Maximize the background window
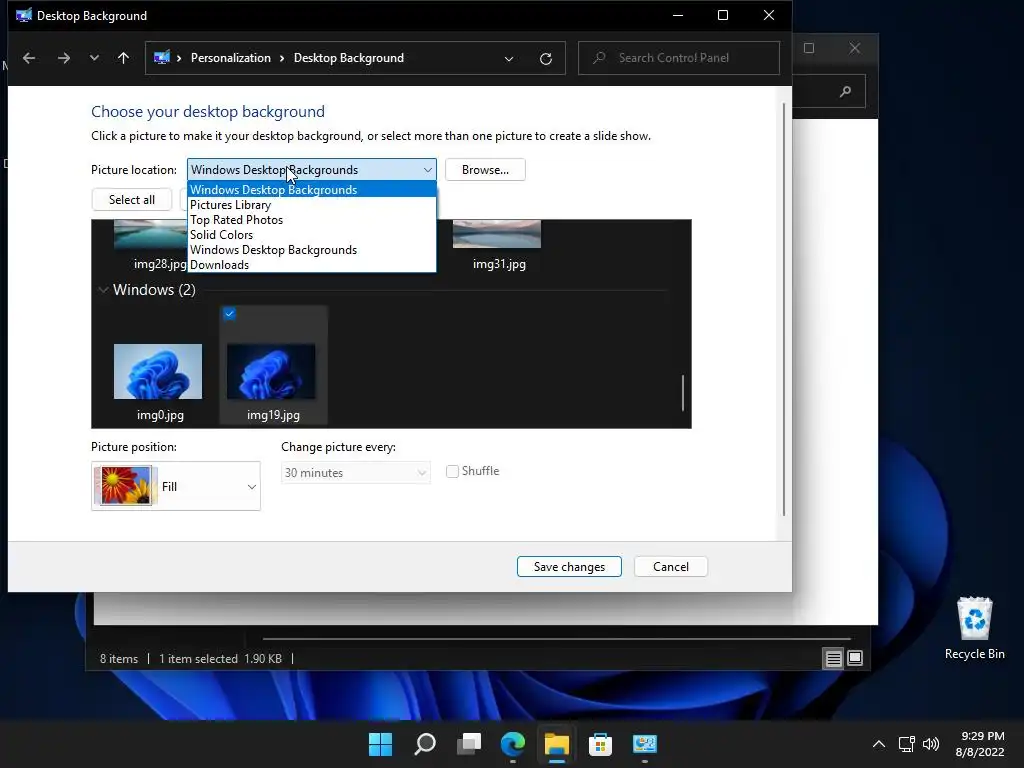This screenshot has width=1024, height=768. [x=809, y=48]
